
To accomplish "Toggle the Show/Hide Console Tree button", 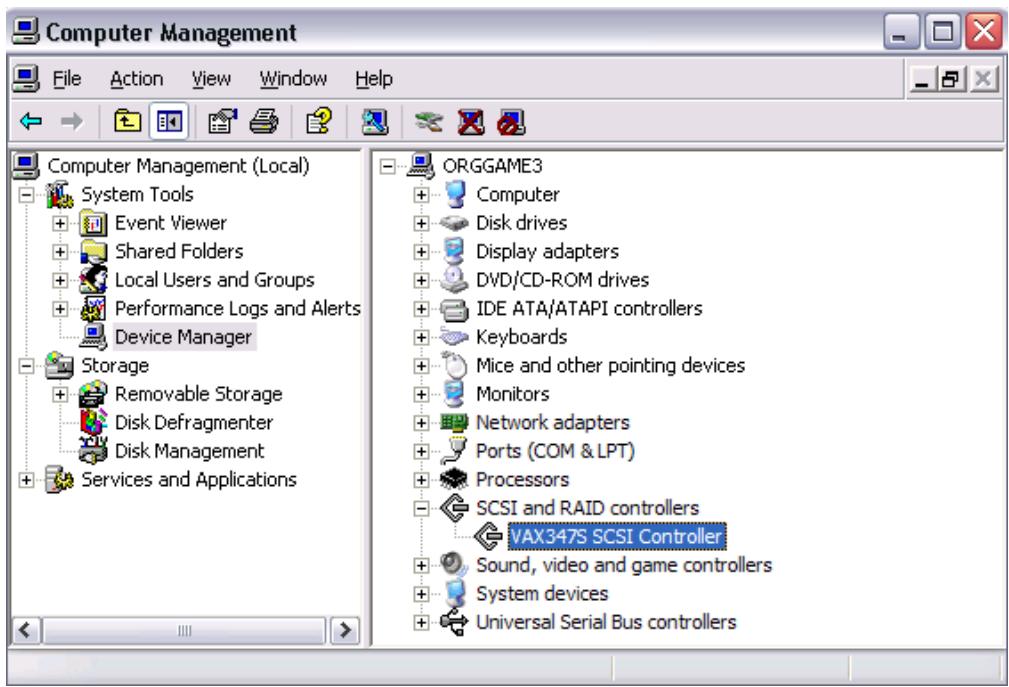I will tap(169, 121).
